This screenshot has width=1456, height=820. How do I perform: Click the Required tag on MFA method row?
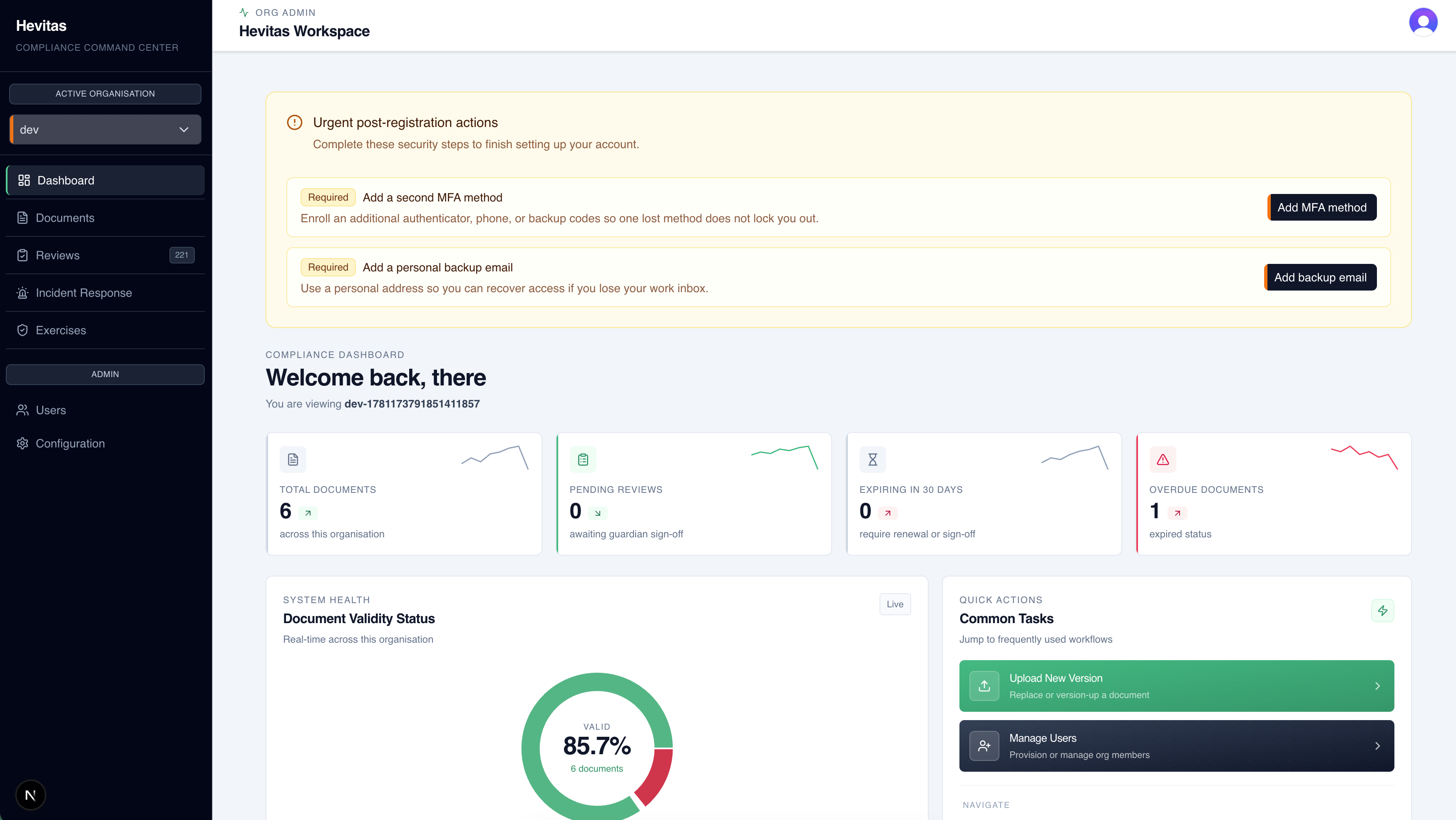[x=328, y=197]
